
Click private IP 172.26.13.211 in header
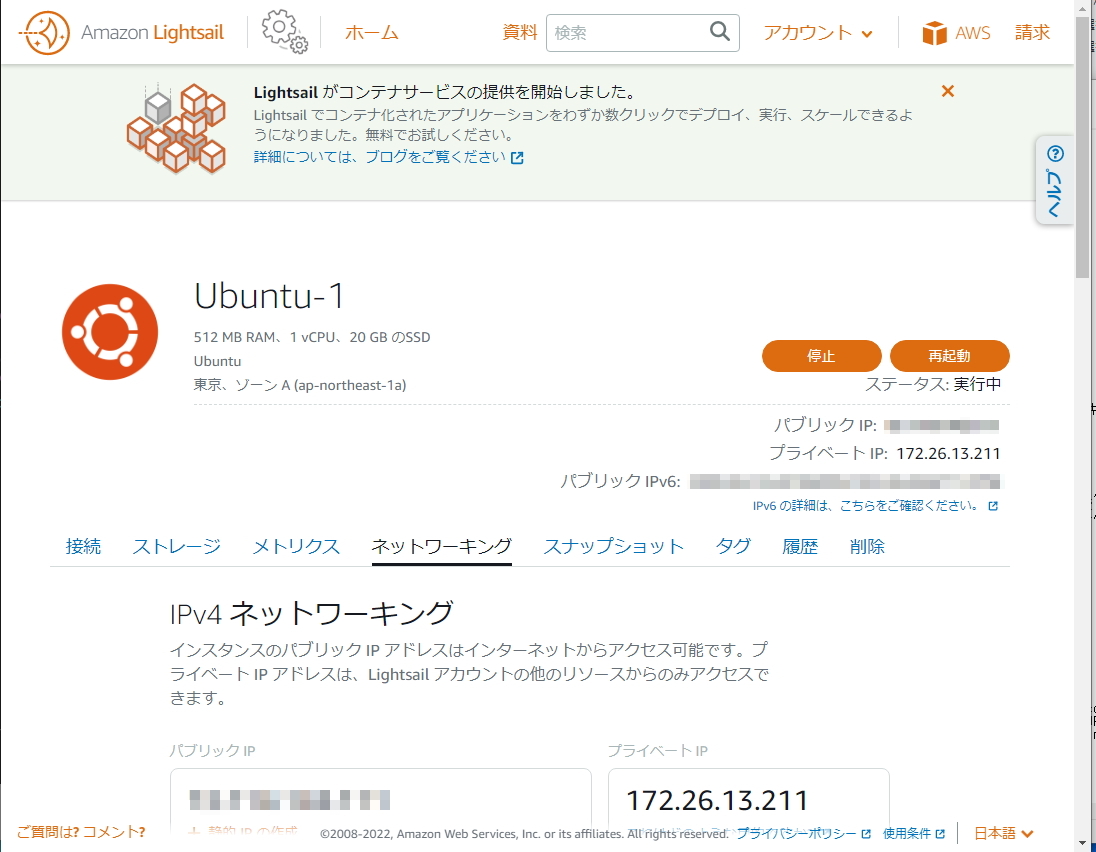[x=948, y=453]
